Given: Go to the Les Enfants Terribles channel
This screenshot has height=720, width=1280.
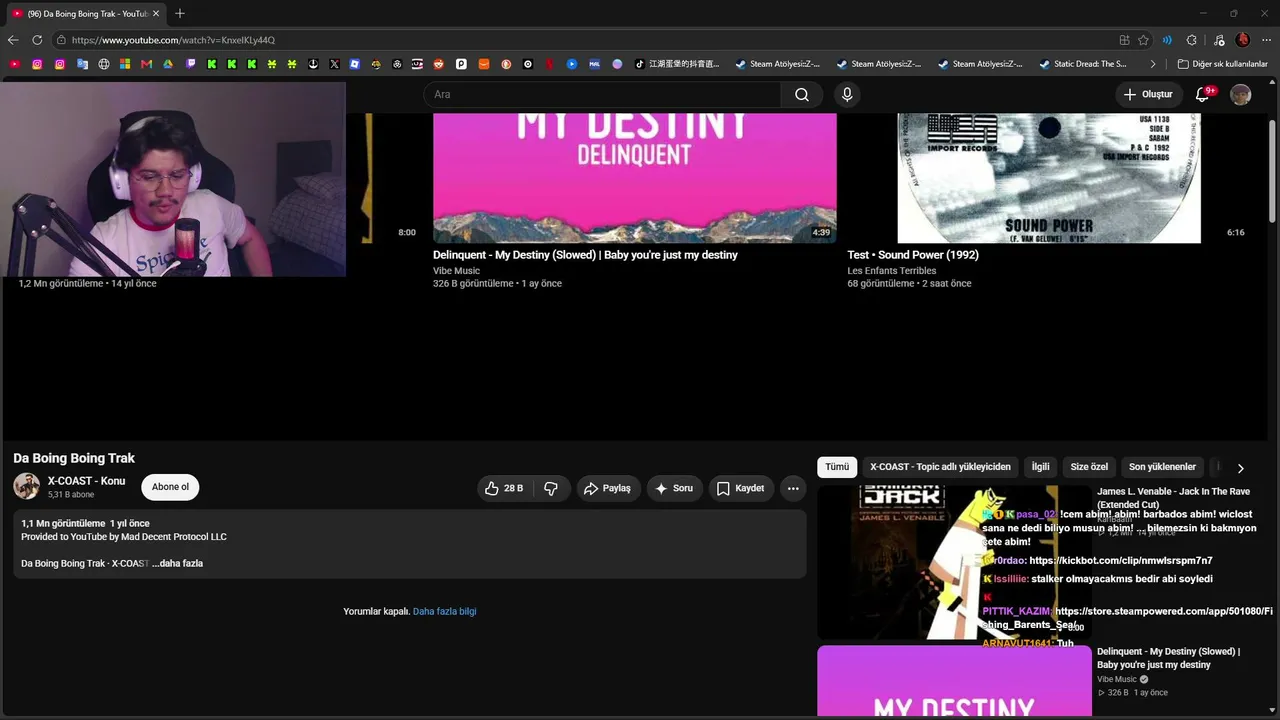Looking at the screenshot, I should pyautogui.click(x=892, y=271).
